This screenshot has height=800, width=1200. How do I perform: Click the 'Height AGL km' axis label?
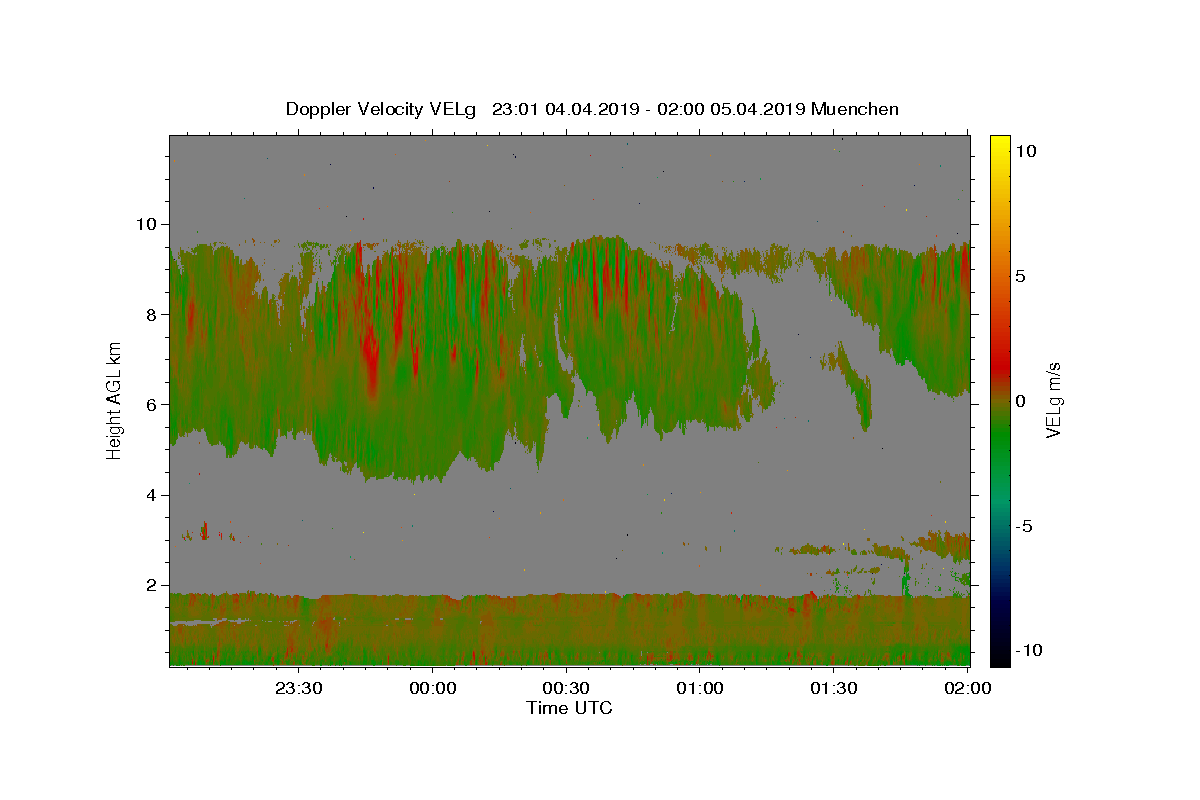point(115,400)
